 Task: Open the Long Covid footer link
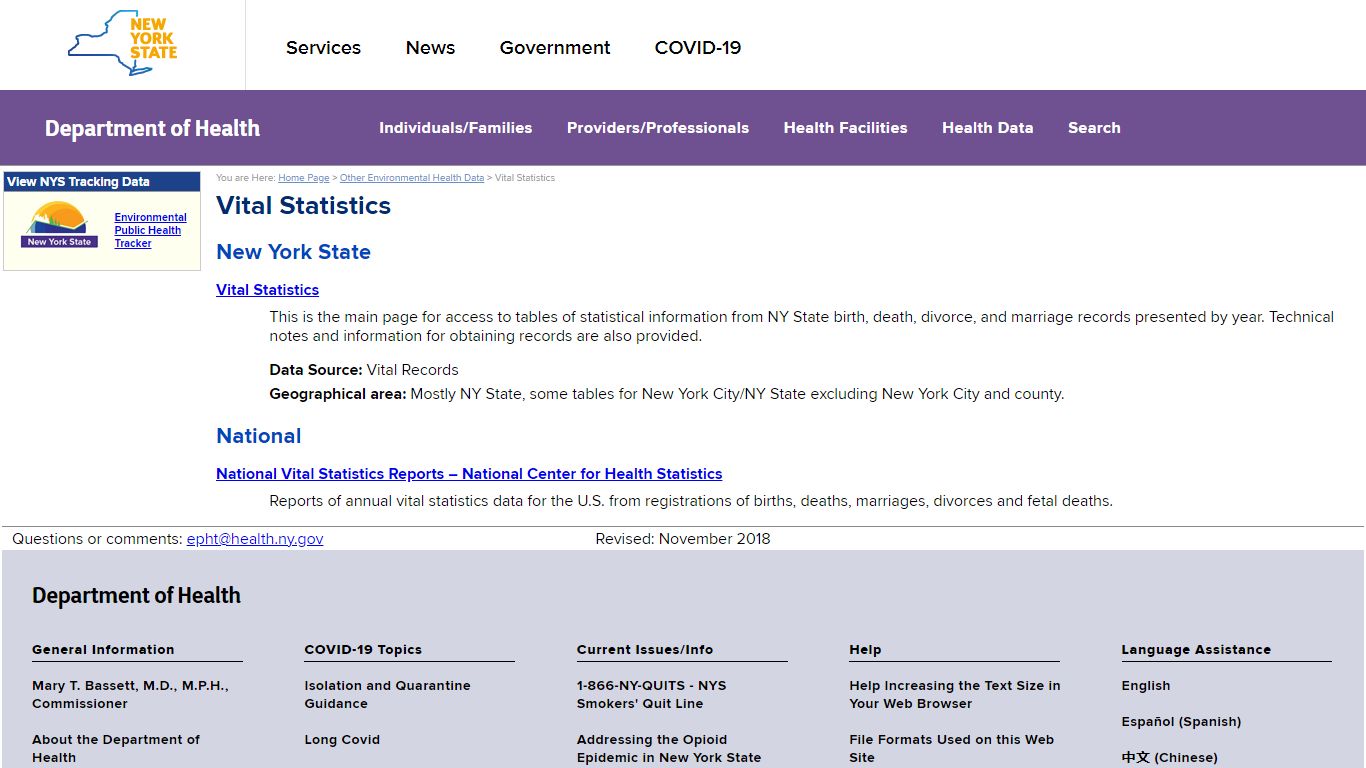coord(342,740)
